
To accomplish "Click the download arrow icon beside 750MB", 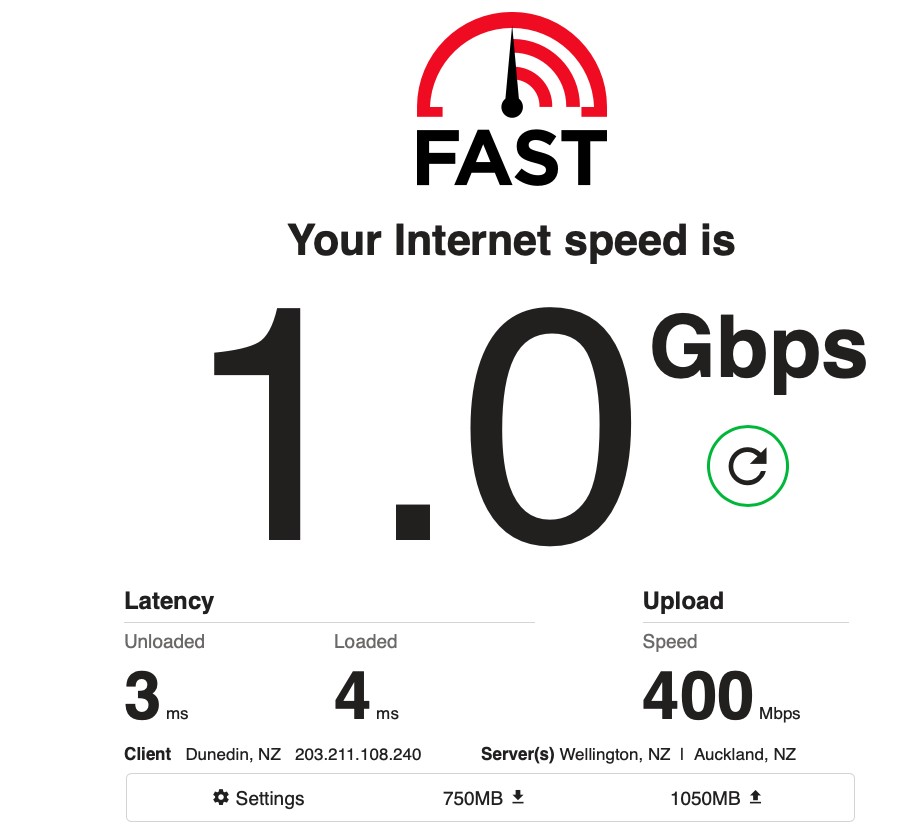I will [x=518, y=797].
